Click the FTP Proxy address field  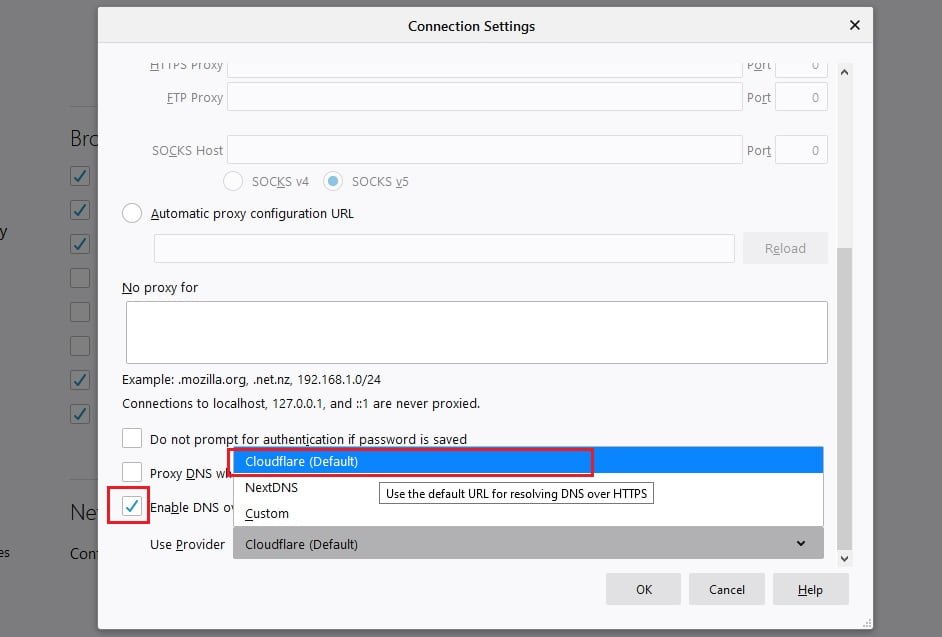[x=484, y=97]
